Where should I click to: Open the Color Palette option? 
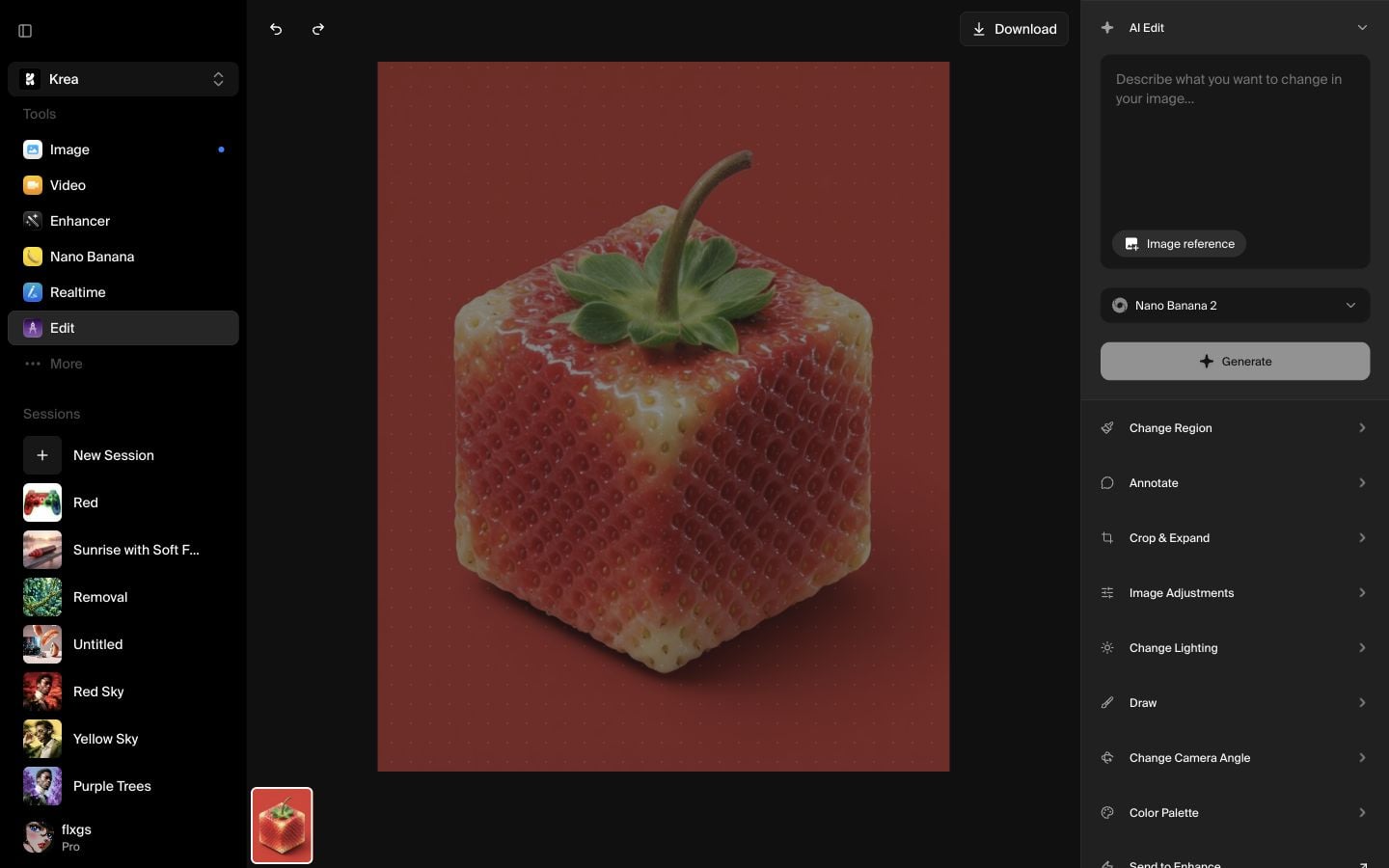click(1235, 813)
